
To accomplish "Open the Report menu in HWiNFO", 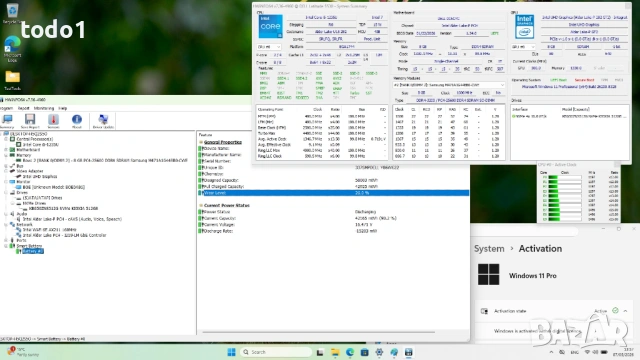I will pyautogui.click(x=24, y=108).
